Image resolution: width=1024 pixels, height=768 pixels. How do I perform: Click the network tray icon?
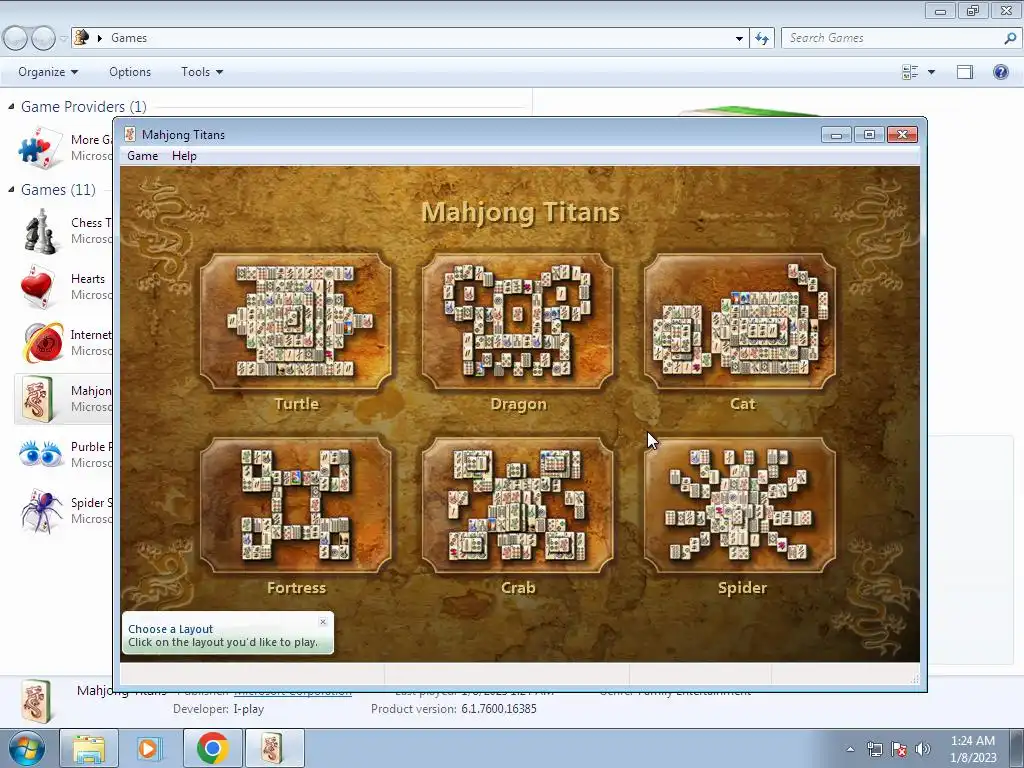(x=874, y=749)
